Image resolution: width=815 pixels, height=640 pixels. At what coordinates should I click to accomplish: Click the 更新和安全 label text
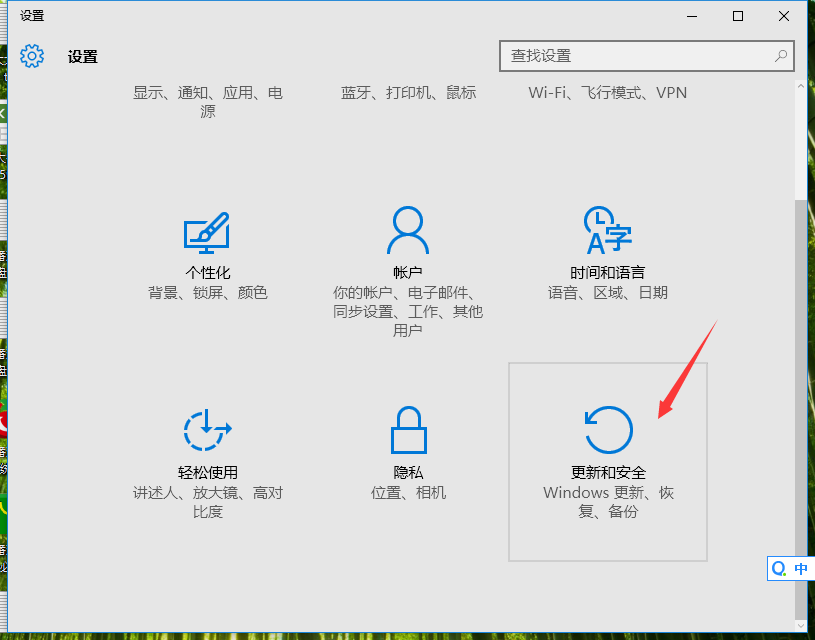tap(608, 472)
